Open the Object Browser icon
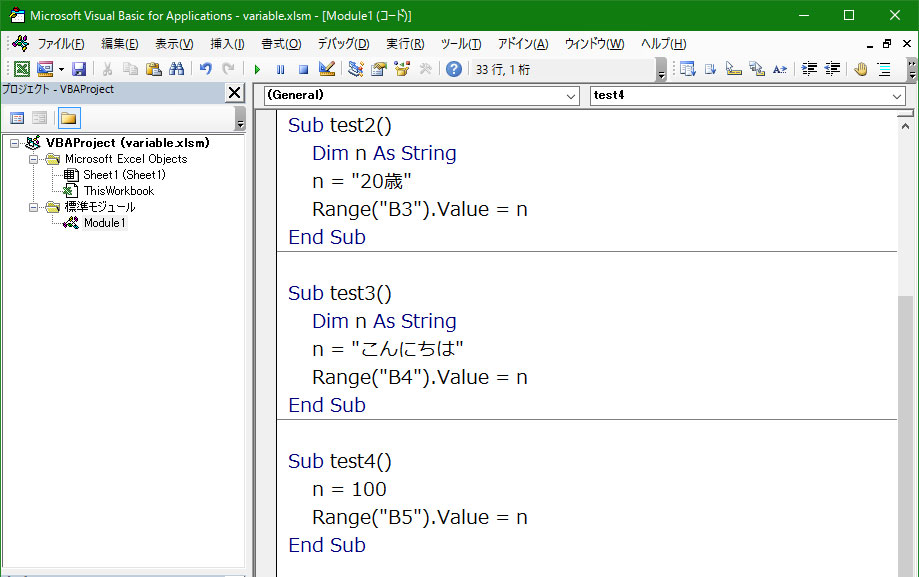The image size is (919, 577). (x=402, y=69)
